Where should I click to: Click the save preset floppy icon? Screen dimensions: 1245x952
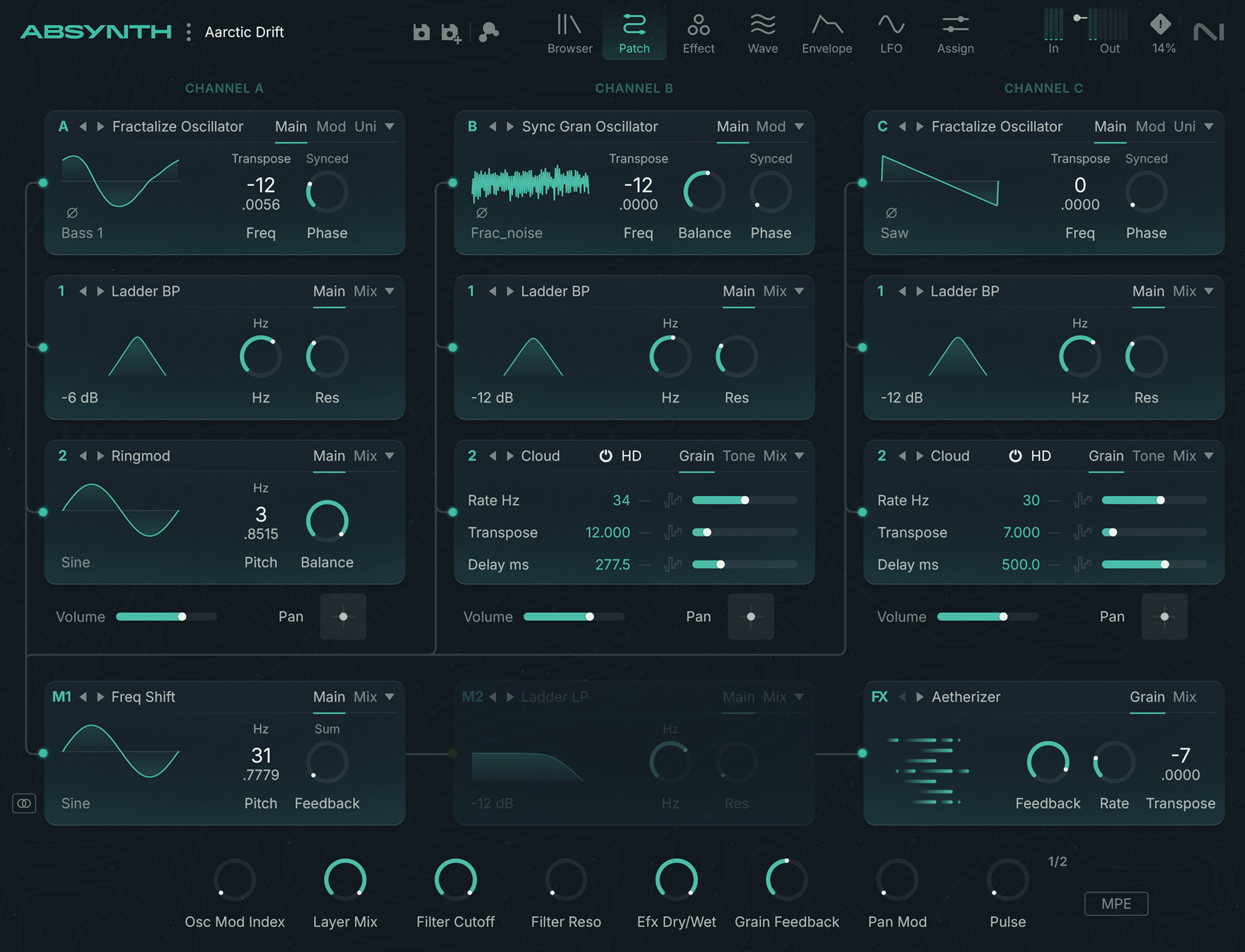pos(421,32)
